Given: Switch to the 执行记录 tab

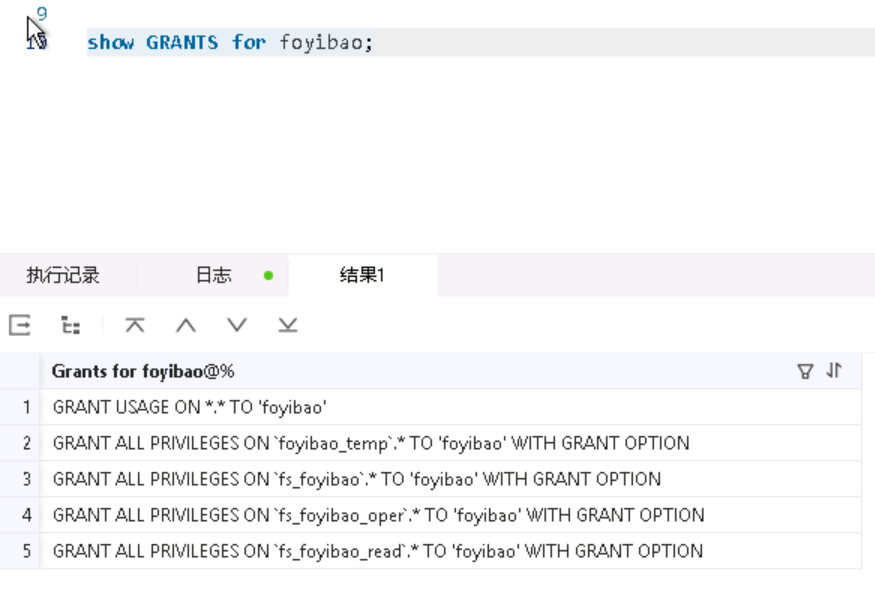Looking at the screenshot, I should [x=63, y=275].
